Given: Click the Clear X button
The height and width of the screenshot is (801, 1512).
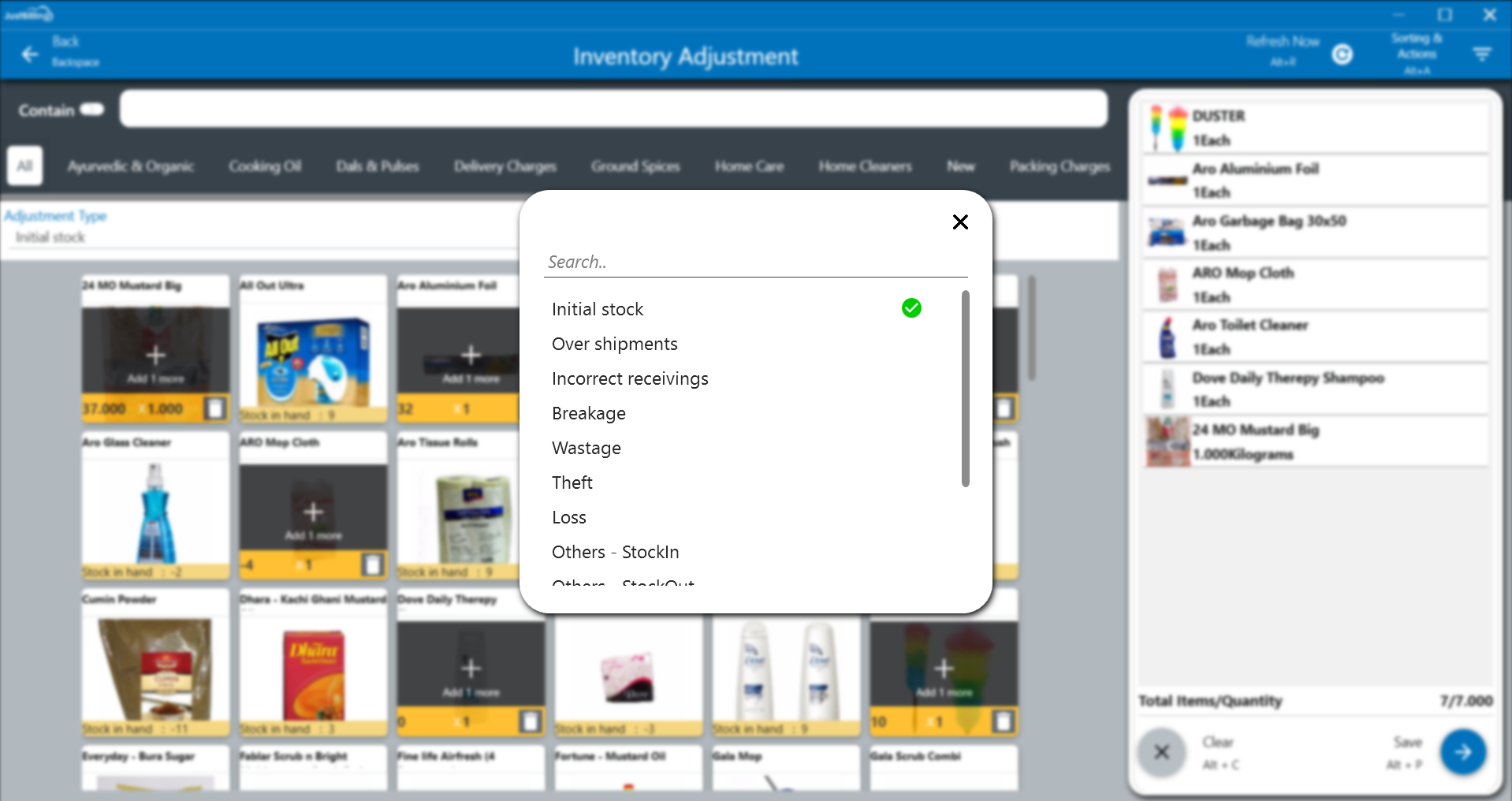Looking at the screenshot, I should (x=1161, y=752).
